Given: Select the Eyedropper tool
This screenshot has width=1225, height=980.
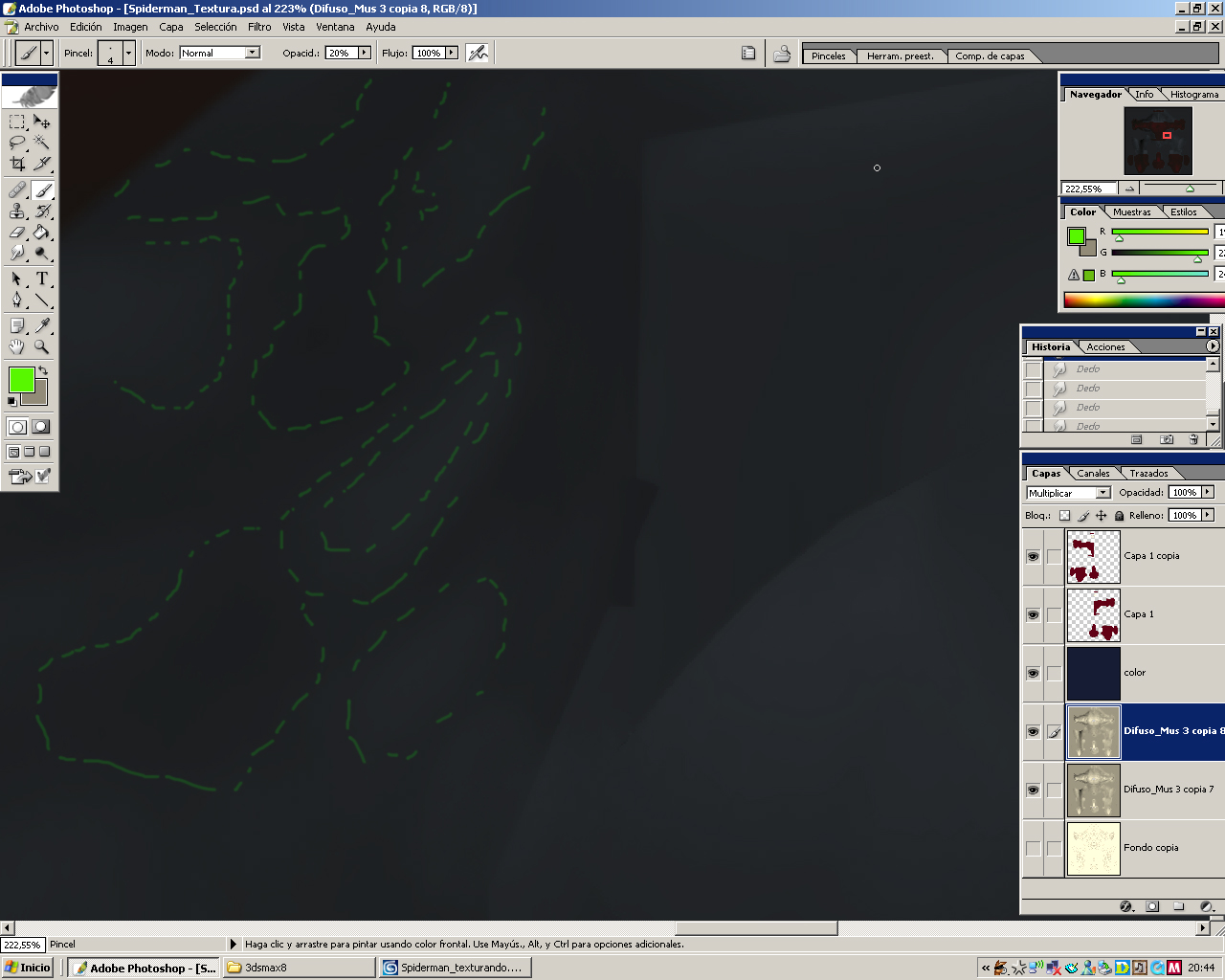Looking at the screenshot, I should (42, 326).
